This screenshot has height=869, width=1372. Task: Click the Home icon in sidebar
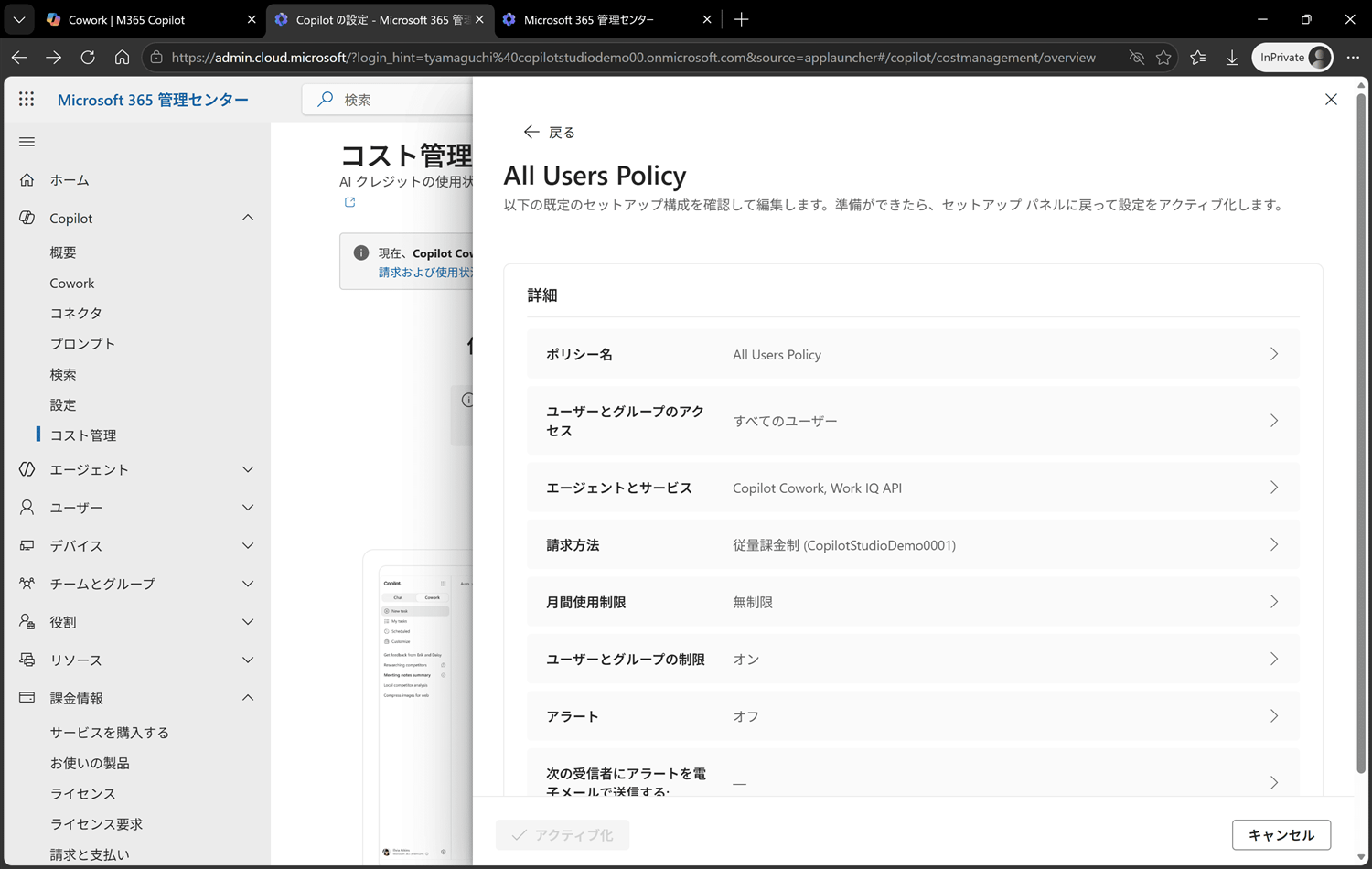(27, 180)
